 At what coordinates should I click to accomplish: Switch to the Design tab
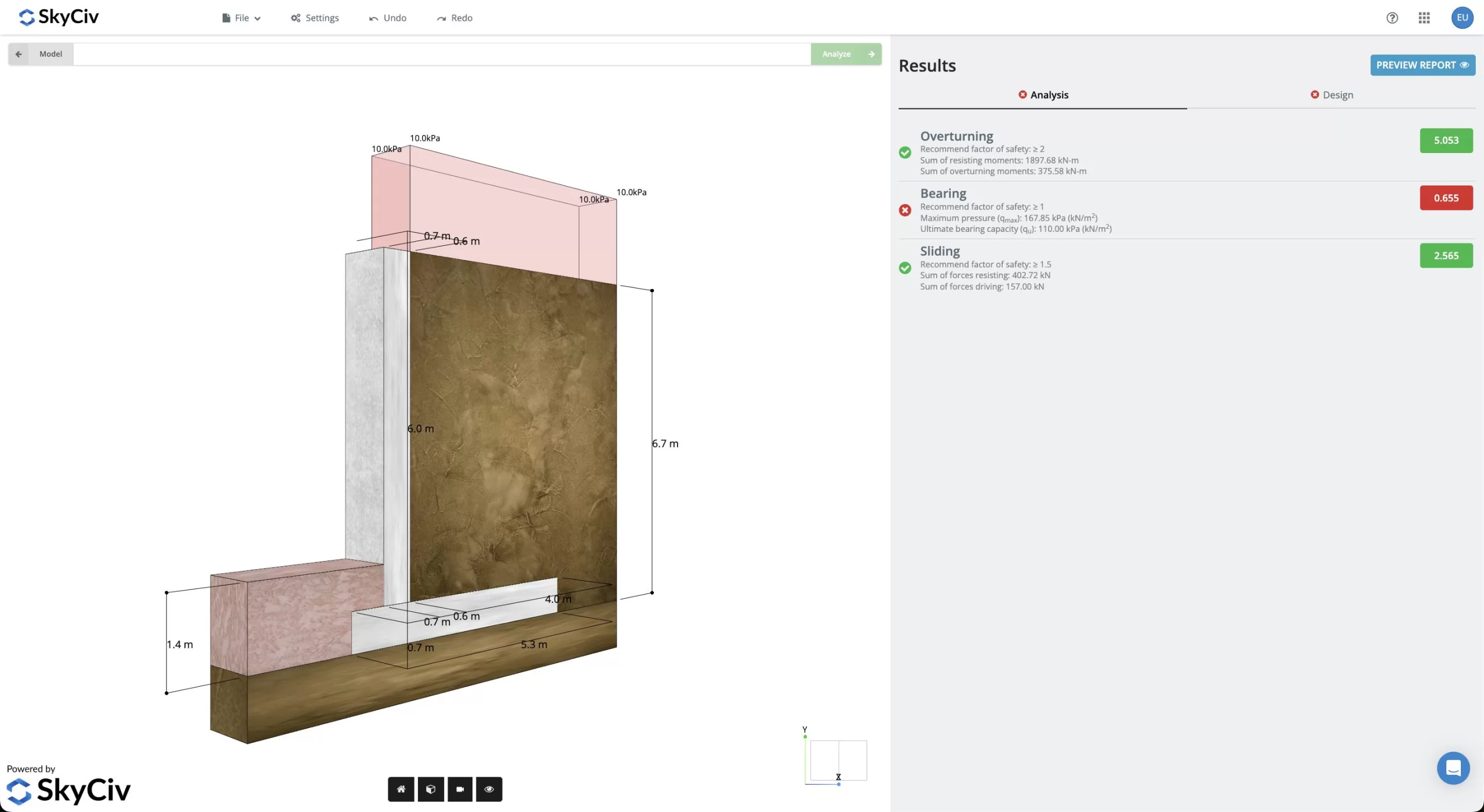tap(1332, 95)
